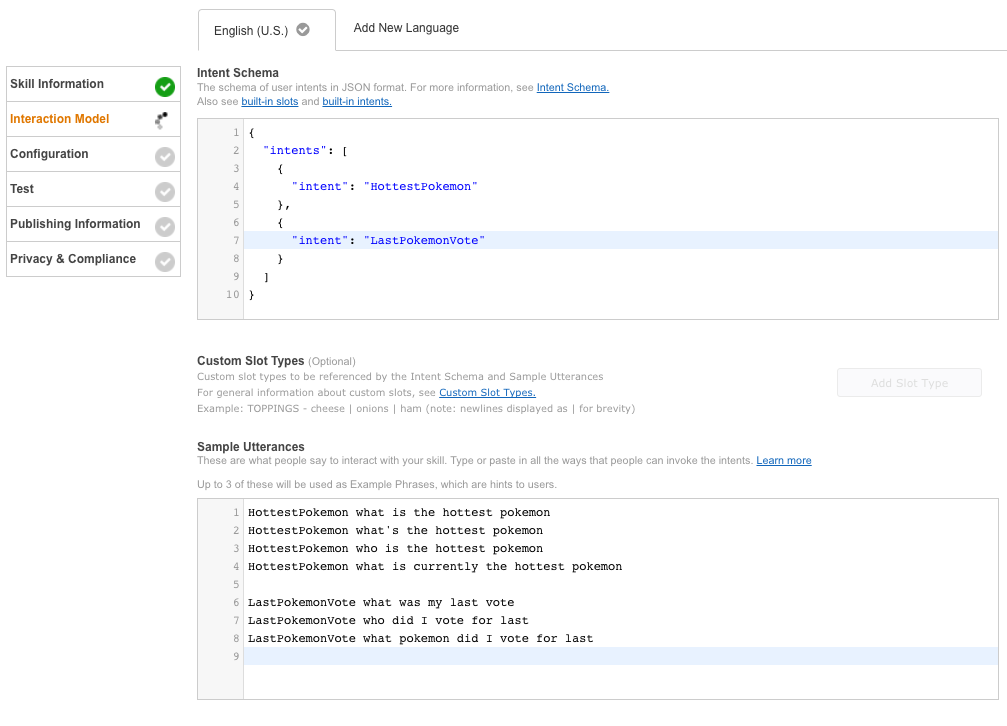Click the gray checkmark beside Privacy & Compliance
The width and height of the screenshot is (1007, 726).
(165, 261)
